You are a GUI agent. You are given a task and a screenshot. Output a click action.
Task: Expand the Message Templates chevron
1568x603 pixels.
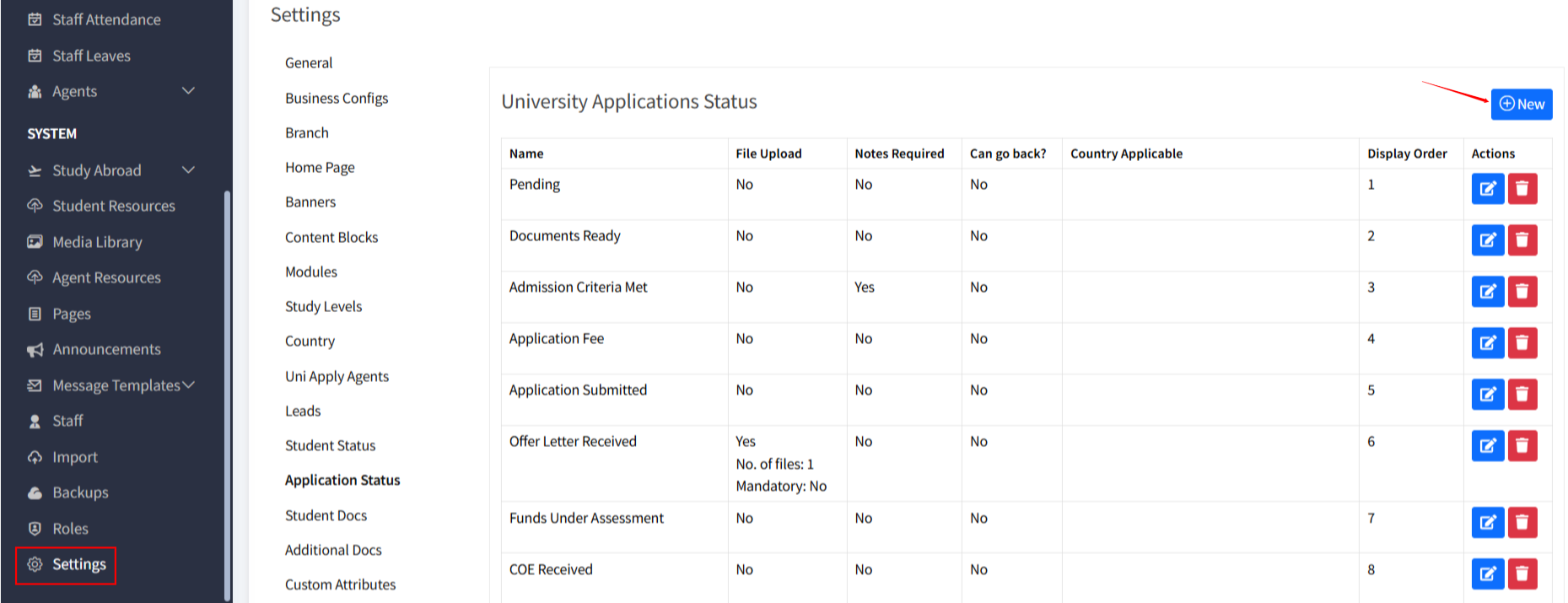click(188, 385)
